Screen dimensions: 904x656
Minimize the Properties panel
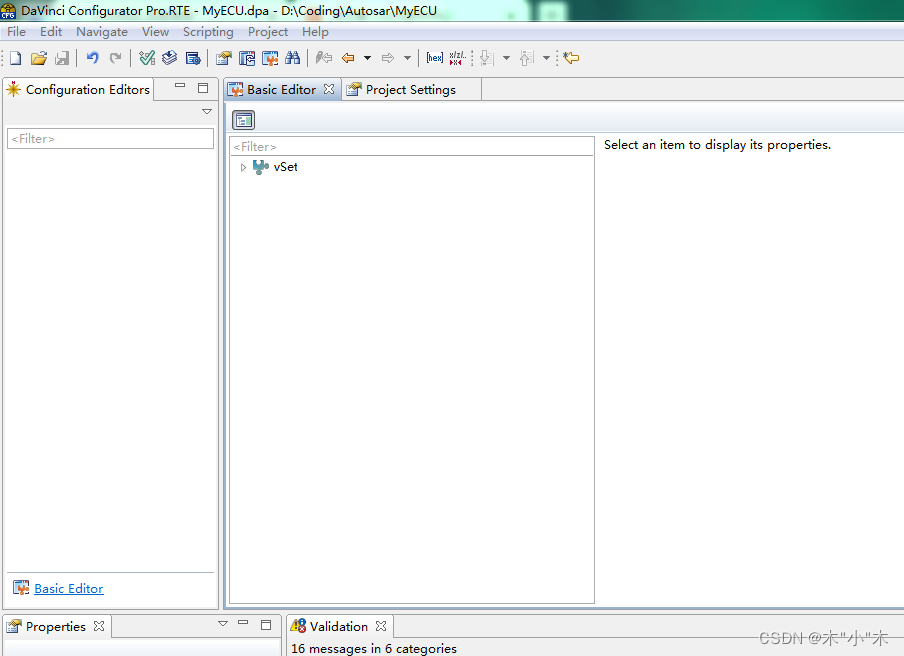[243, 623]
